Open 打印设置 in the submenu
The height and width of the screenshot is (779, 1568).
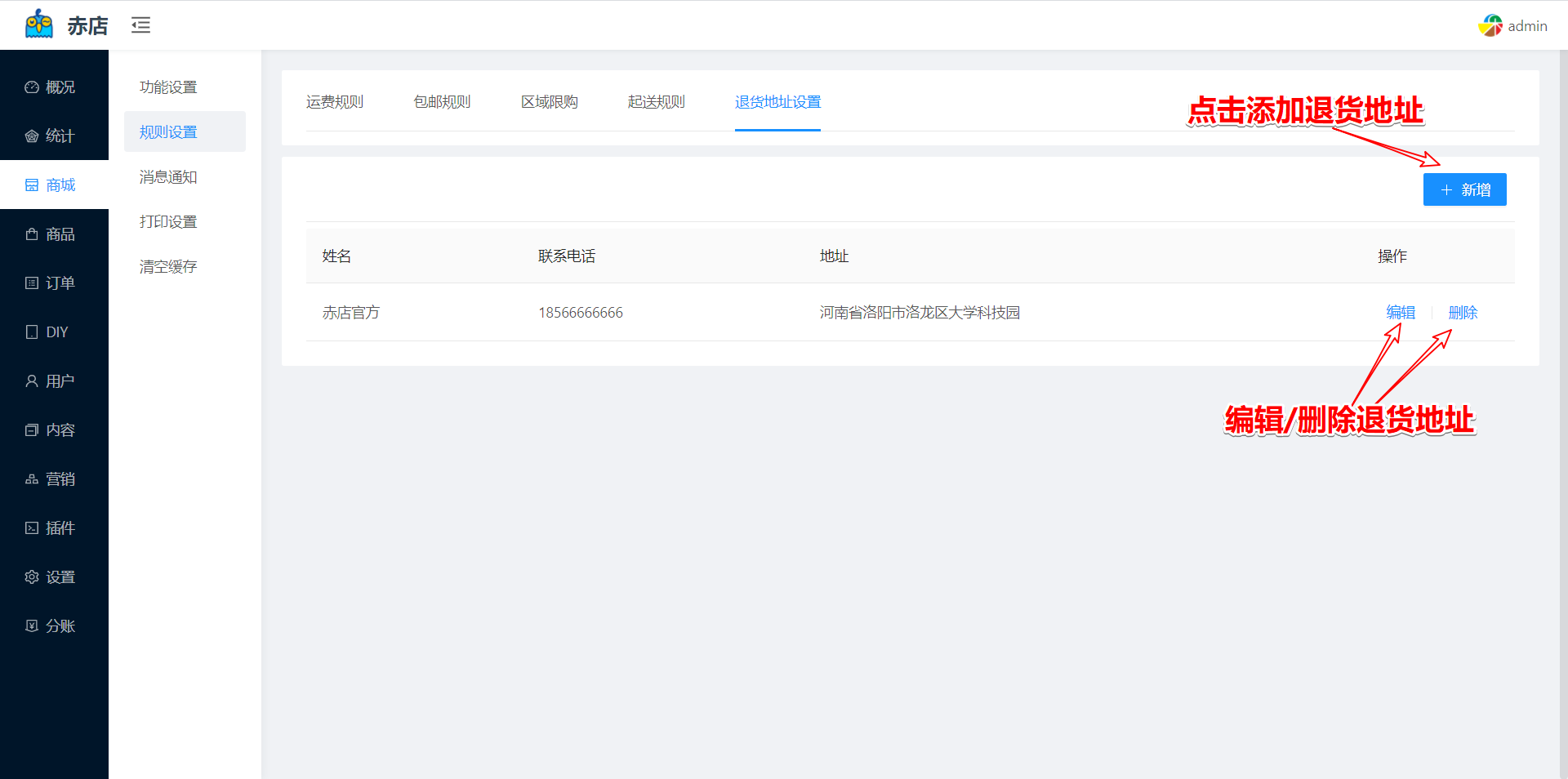click(x=168, y=222)
